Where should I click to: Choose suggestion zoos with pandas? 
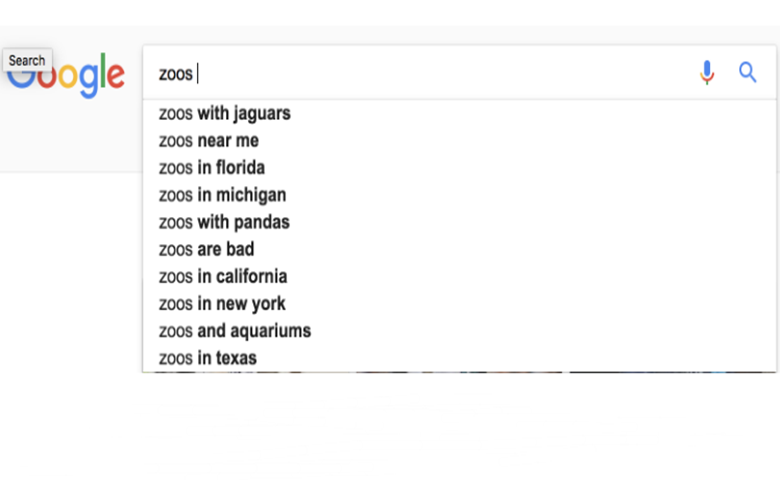pyautogui.click(x=459, y=222)
